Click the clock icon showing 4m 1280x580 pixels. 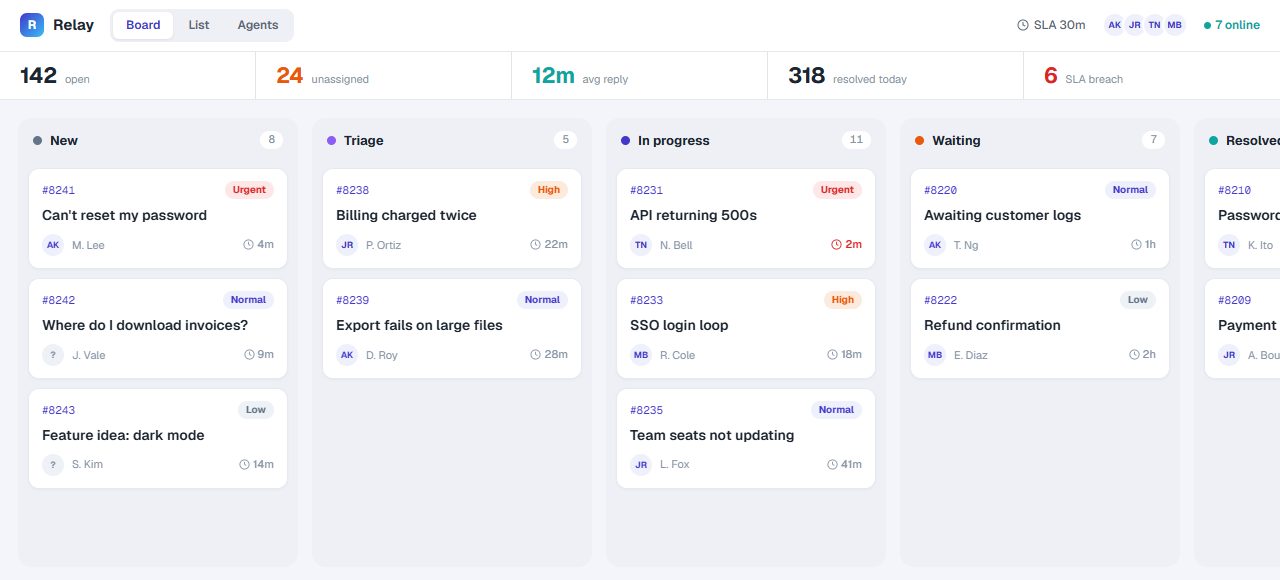249,245
